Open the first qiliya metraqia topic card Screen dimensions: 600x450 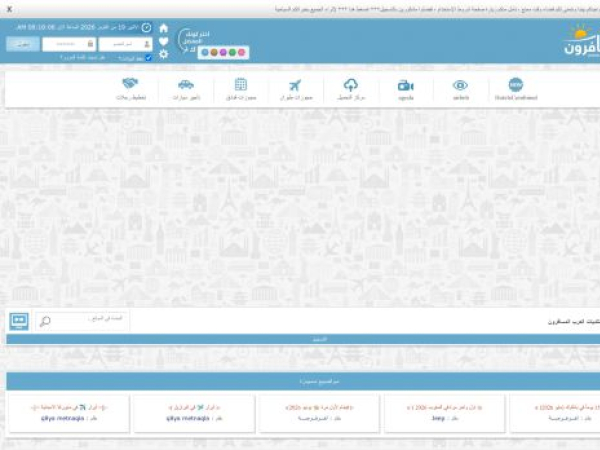(x=69, y=413)
